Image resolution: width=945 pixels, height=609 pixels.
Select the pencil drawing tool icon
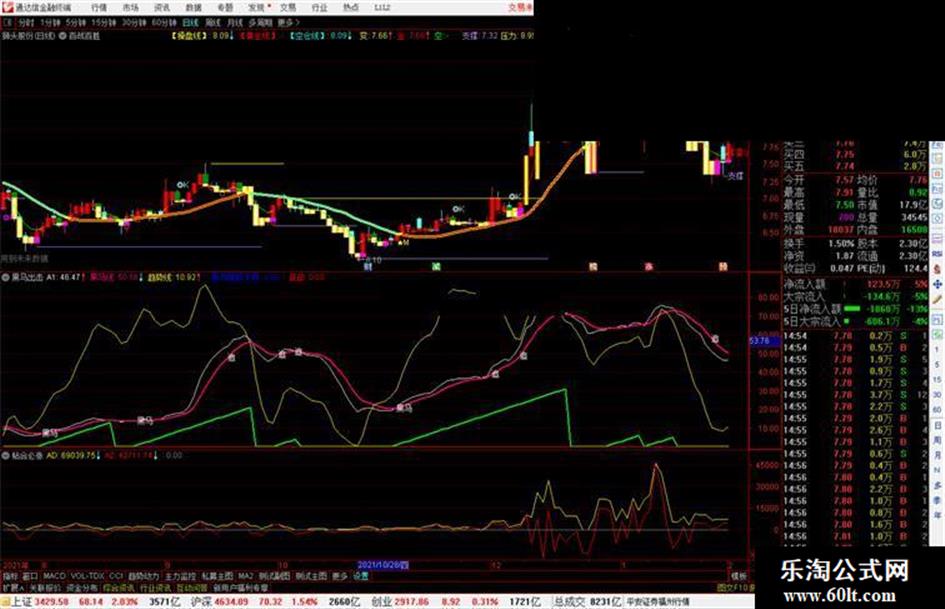tap(937, 298)
